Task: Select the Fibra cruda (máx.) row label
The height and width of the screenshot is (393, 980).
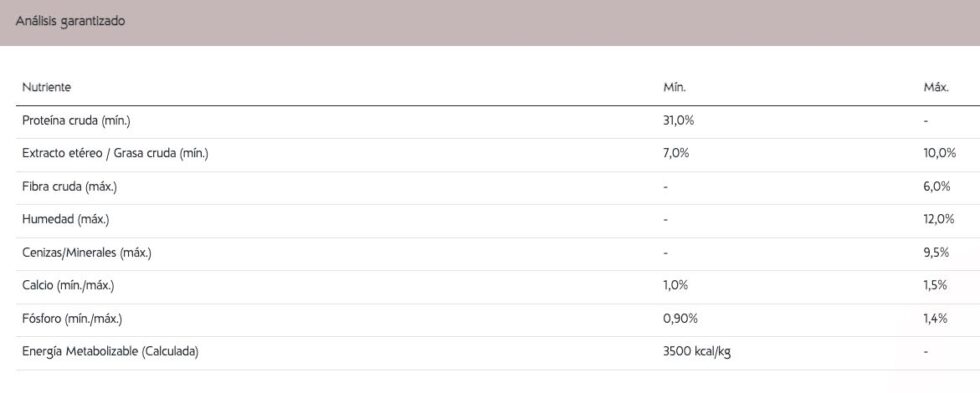Action: coord(69,187)
